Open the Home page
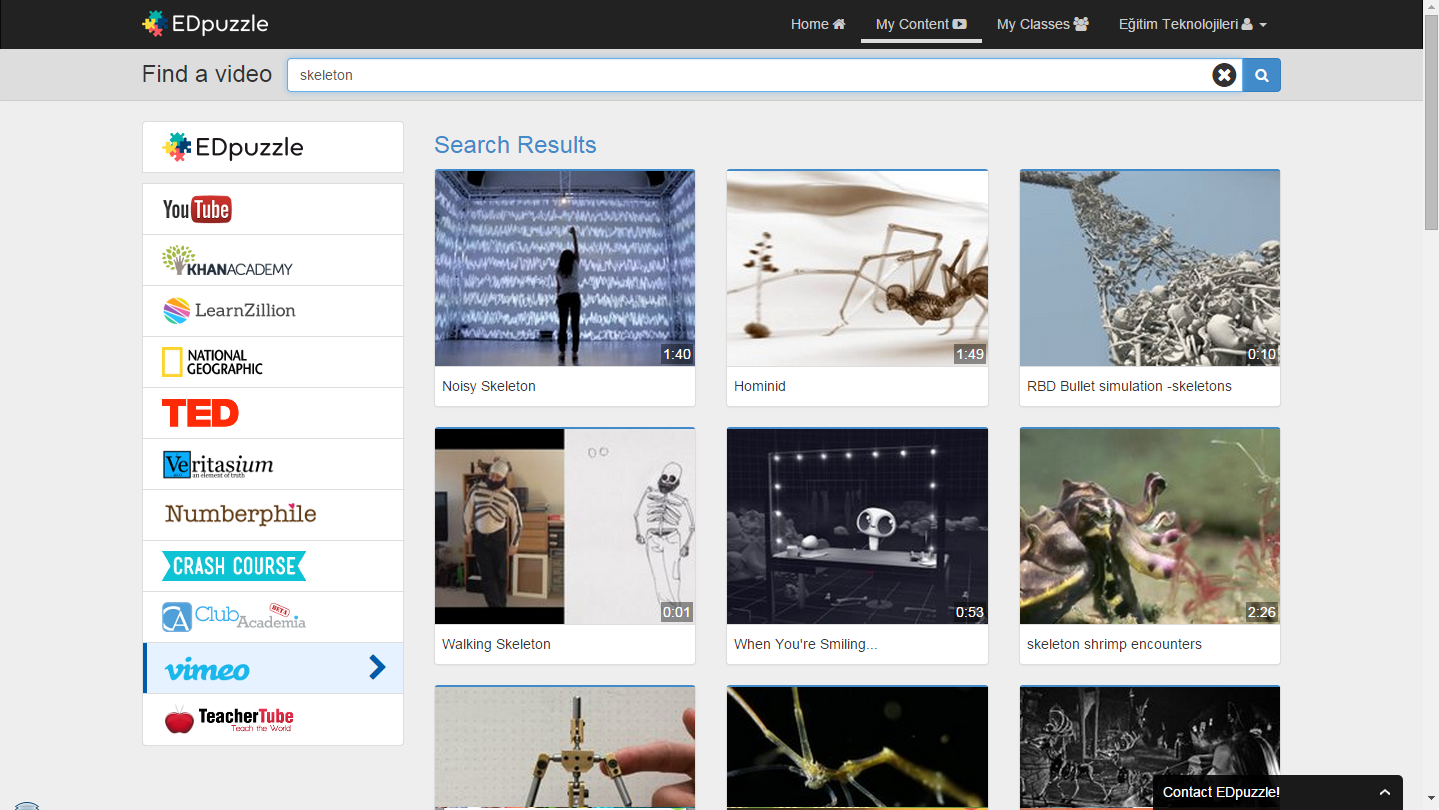Screen dimensions: 1439x810 pyautogui.click(x=818, y=24)
